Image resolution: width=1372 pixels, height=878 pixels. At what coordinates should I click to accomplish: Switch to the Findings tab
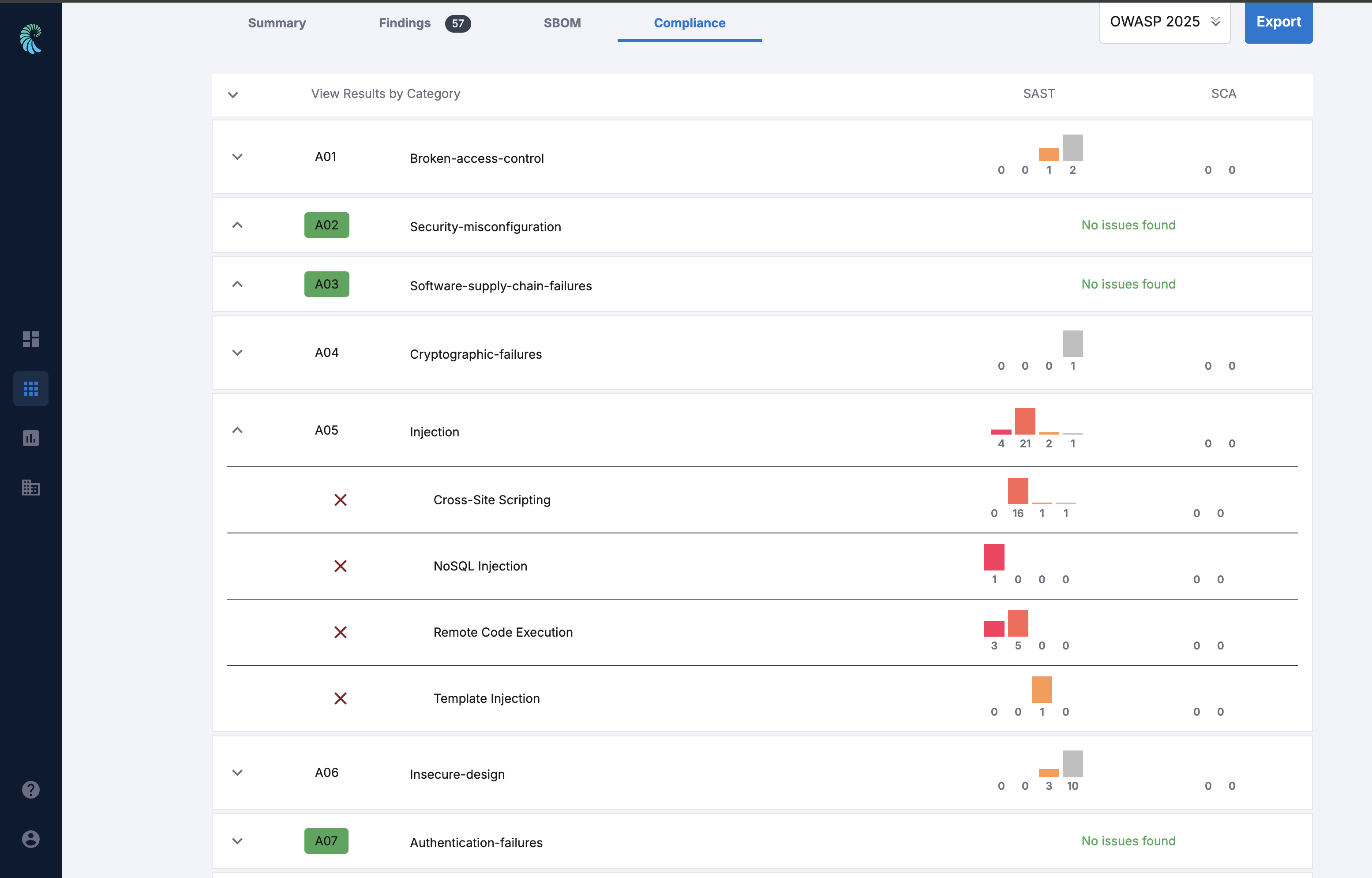[x=405, y=23]
